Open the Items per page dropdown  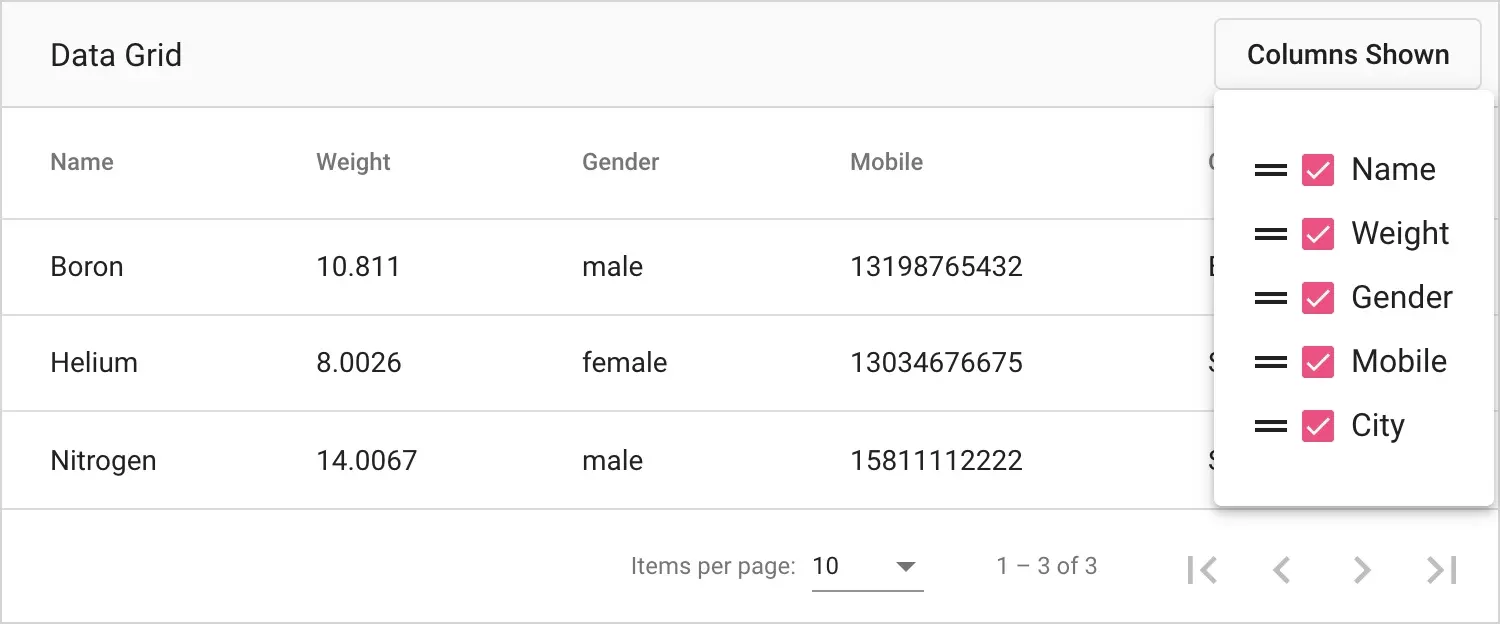[x=866, y=567]
